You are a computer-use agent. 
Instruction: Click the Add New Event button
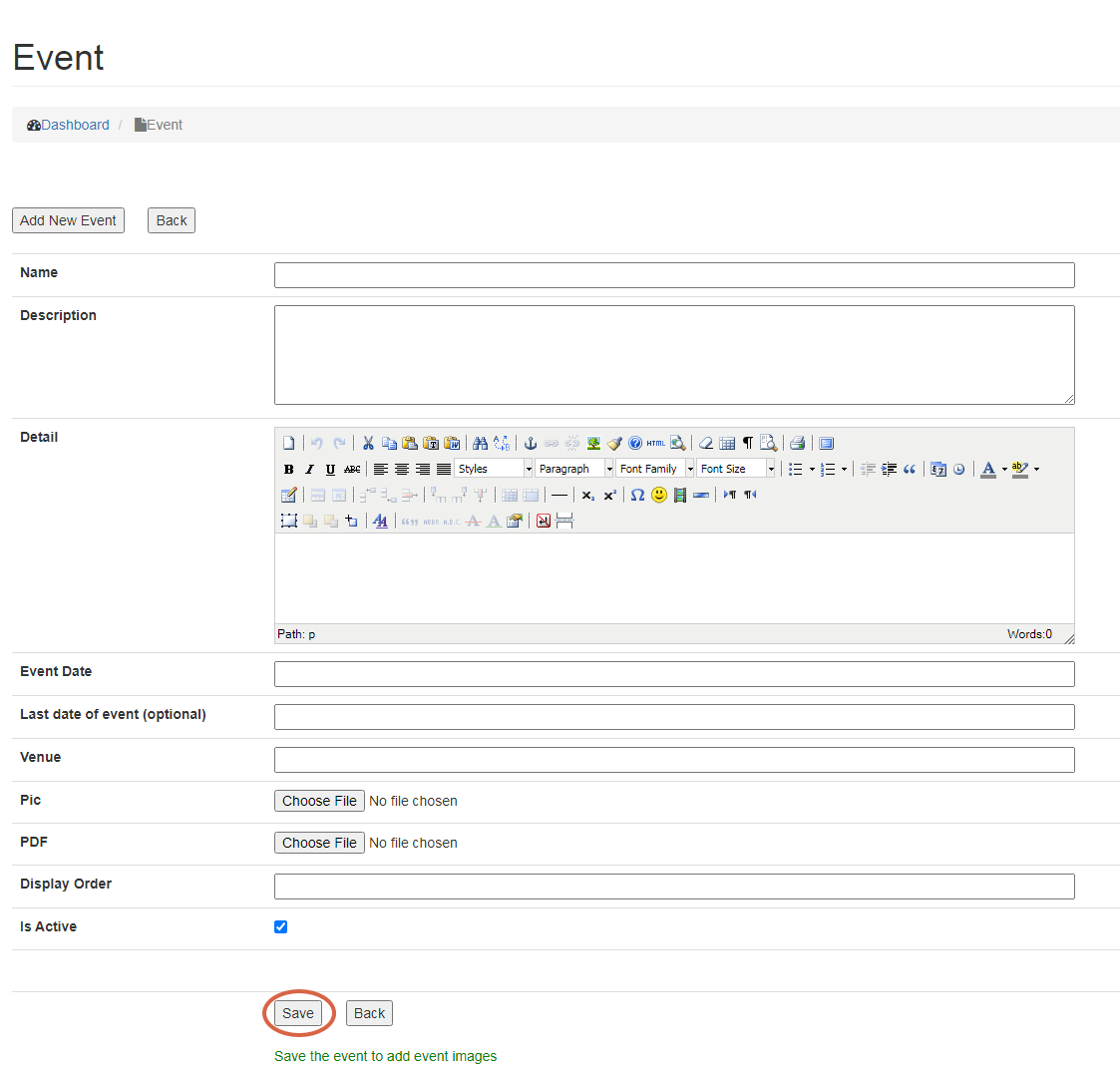click(68, 220)
